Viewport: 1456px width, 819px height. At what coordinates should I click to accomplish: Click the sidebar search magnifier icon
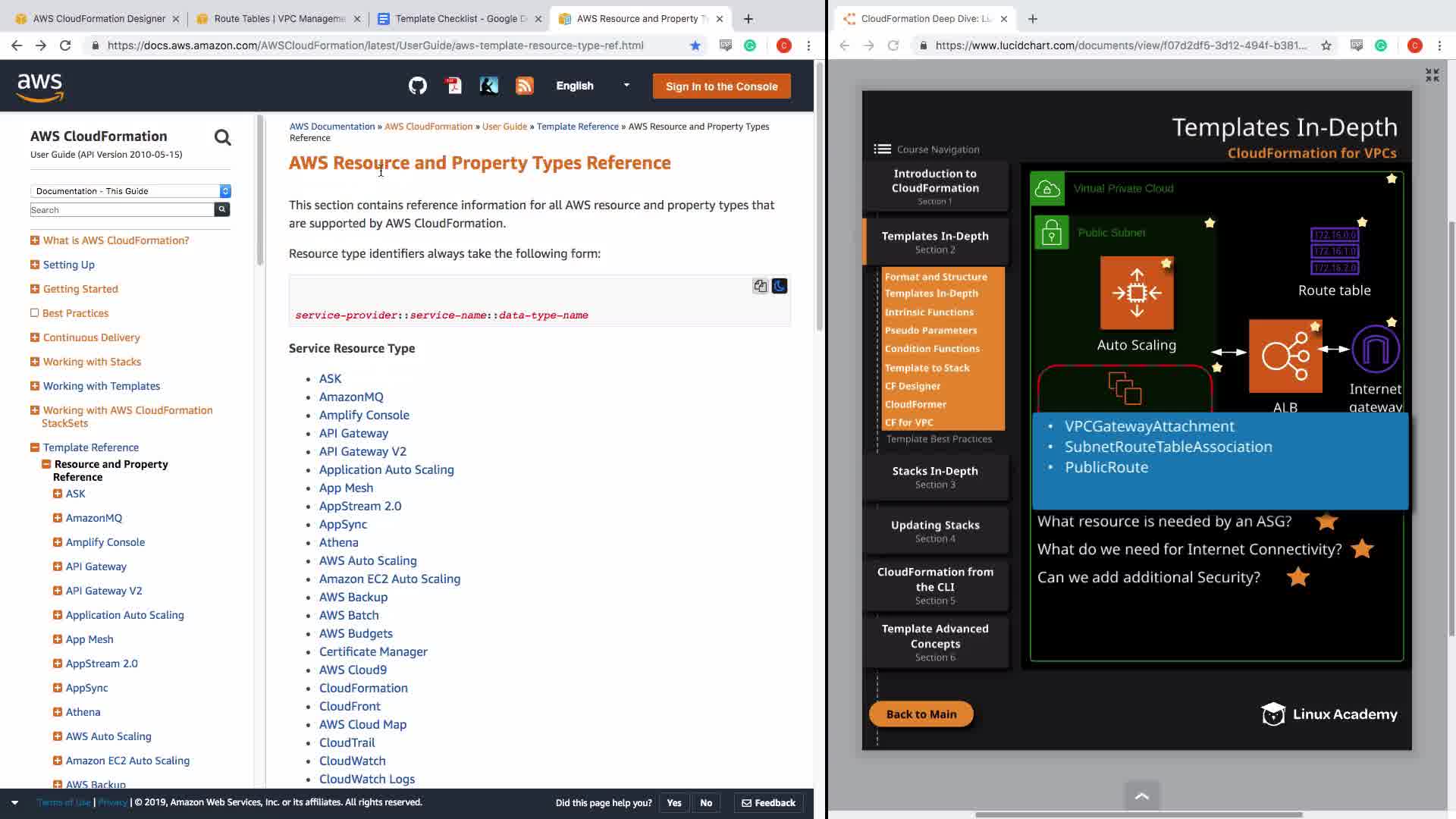pyautogui.click(x=222, y=137)
